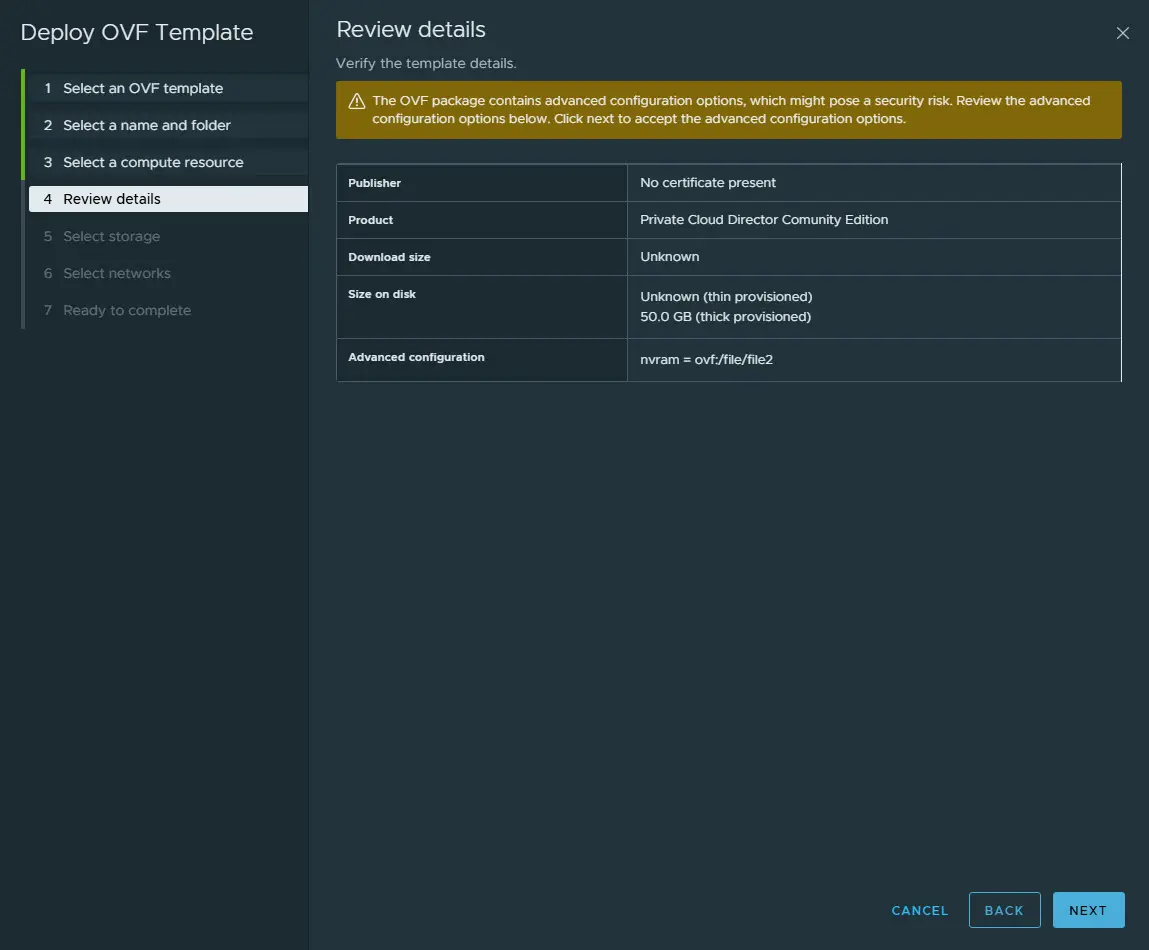This screenshot has width=1149, height=950.
Task: Select the Review details step
Action: click(112, 199)
